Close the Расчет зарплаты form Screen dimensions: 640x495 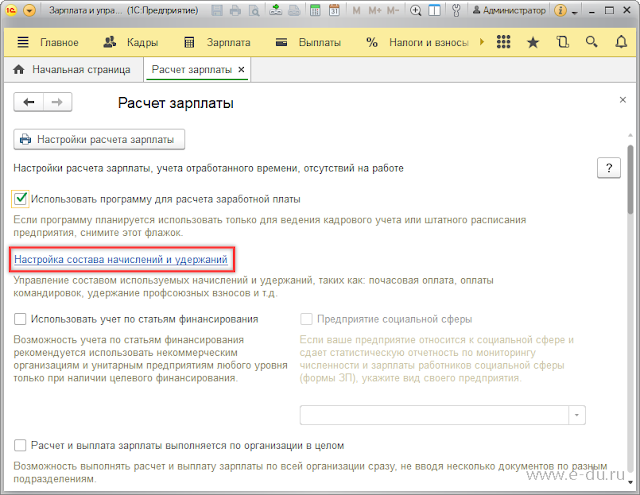click(x=622, y=100)
